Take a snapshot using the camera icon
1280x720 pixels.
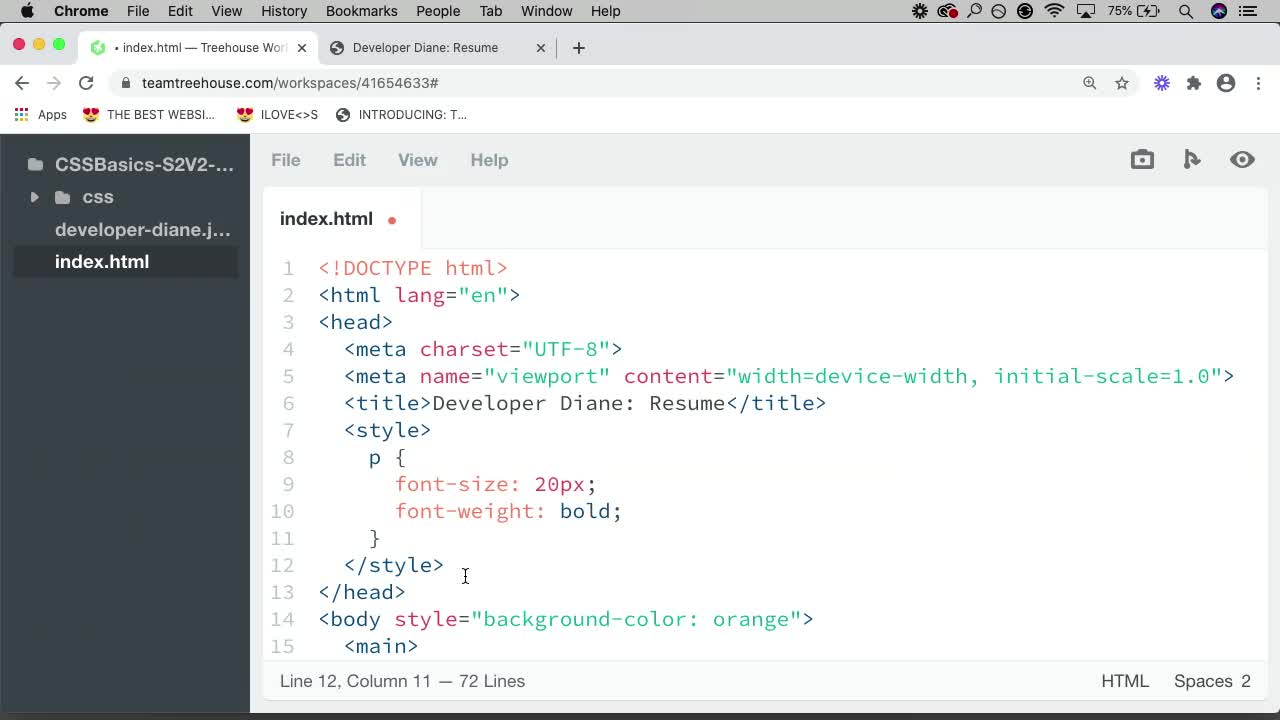pos(1142,159)
